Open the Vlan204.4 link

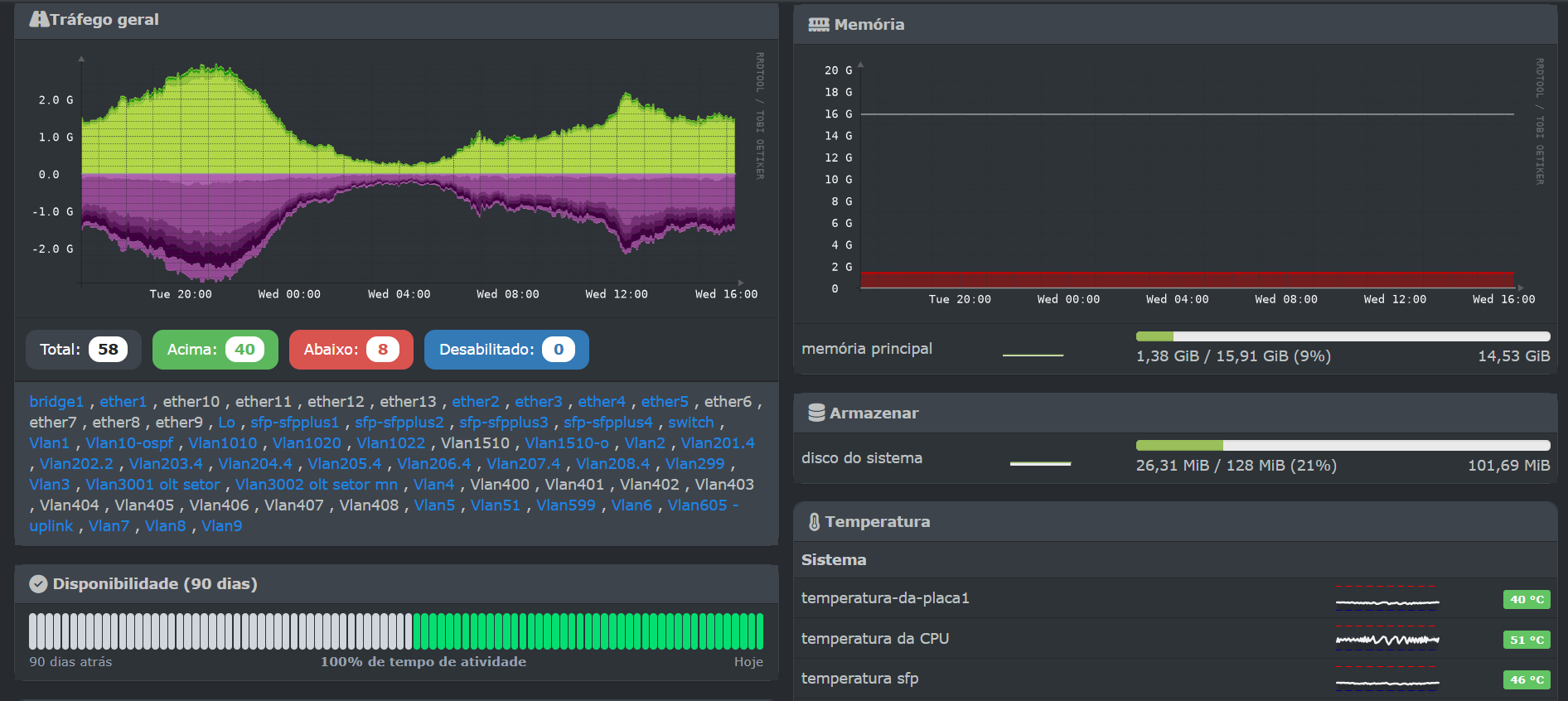pyautogui.click(x=255, y=464)
